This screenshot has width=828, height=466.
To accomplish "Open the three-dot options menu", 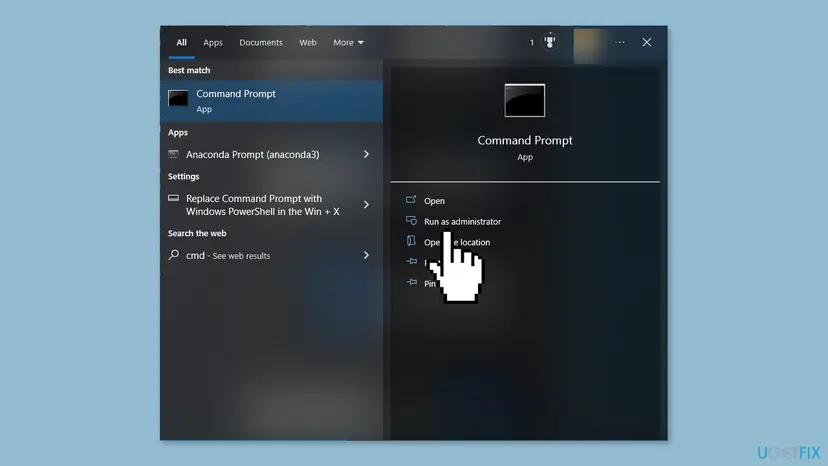I will pyautogui.click(x=620, y=42).
